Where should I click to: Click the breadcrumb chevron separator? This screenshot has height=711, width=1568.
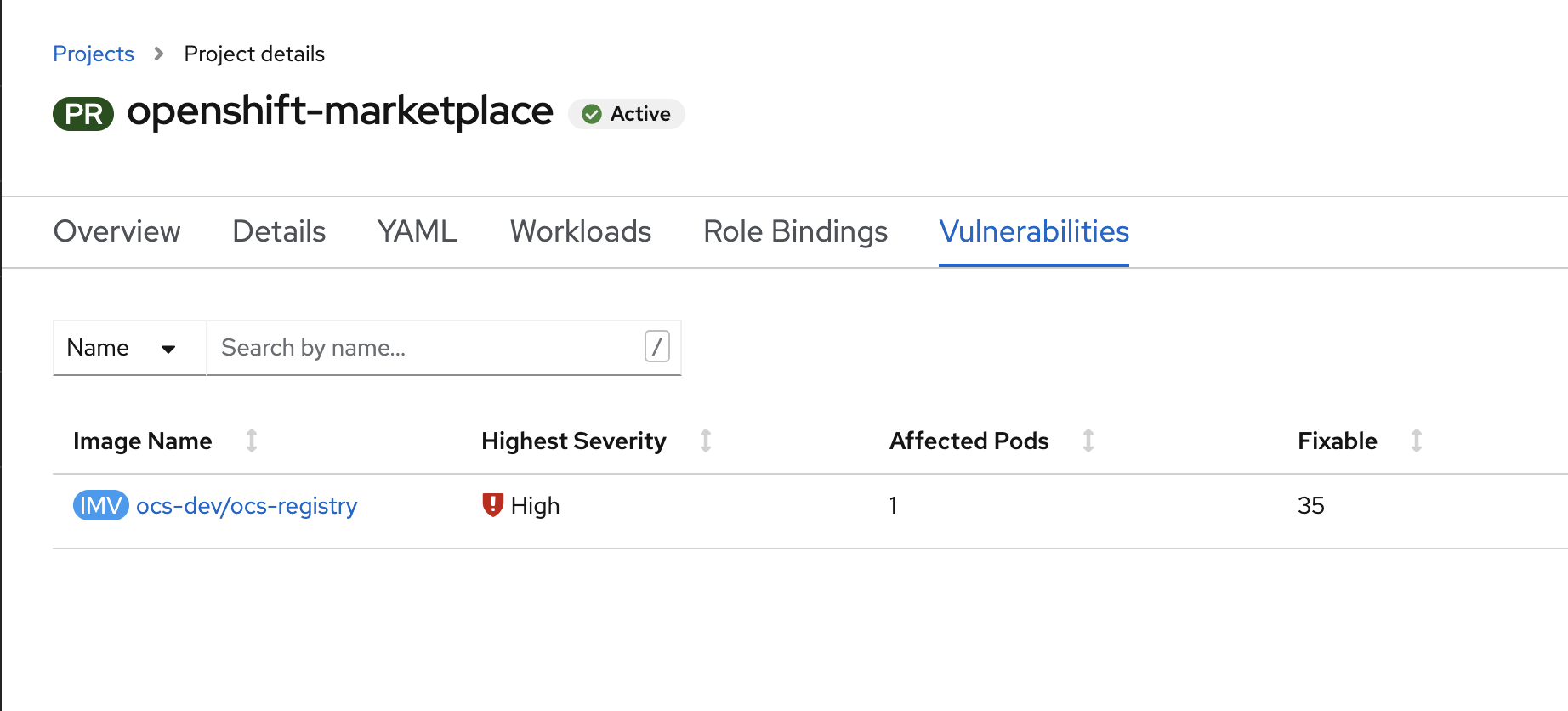[x=159, y=54]
